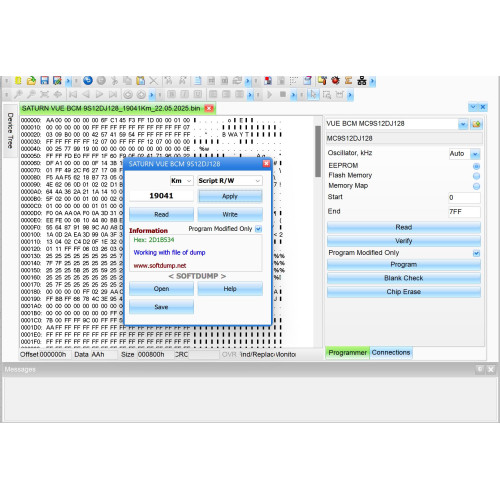Click the red bug debug icon

(x=335, y=80)
